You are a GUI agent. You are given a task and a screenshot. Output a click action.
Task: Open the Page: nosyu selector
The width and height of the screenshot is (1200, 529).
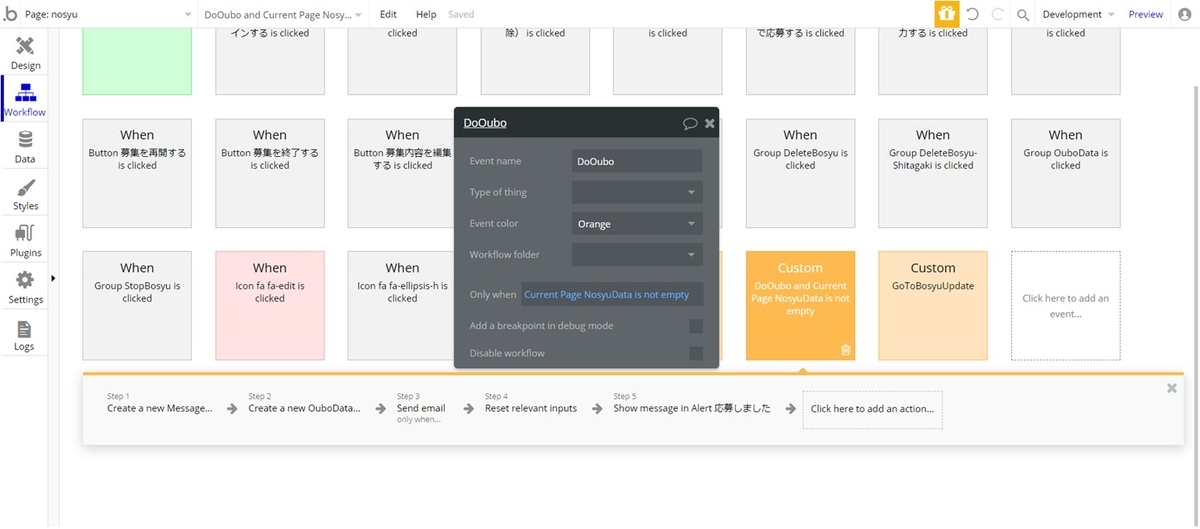click(108, 14)
